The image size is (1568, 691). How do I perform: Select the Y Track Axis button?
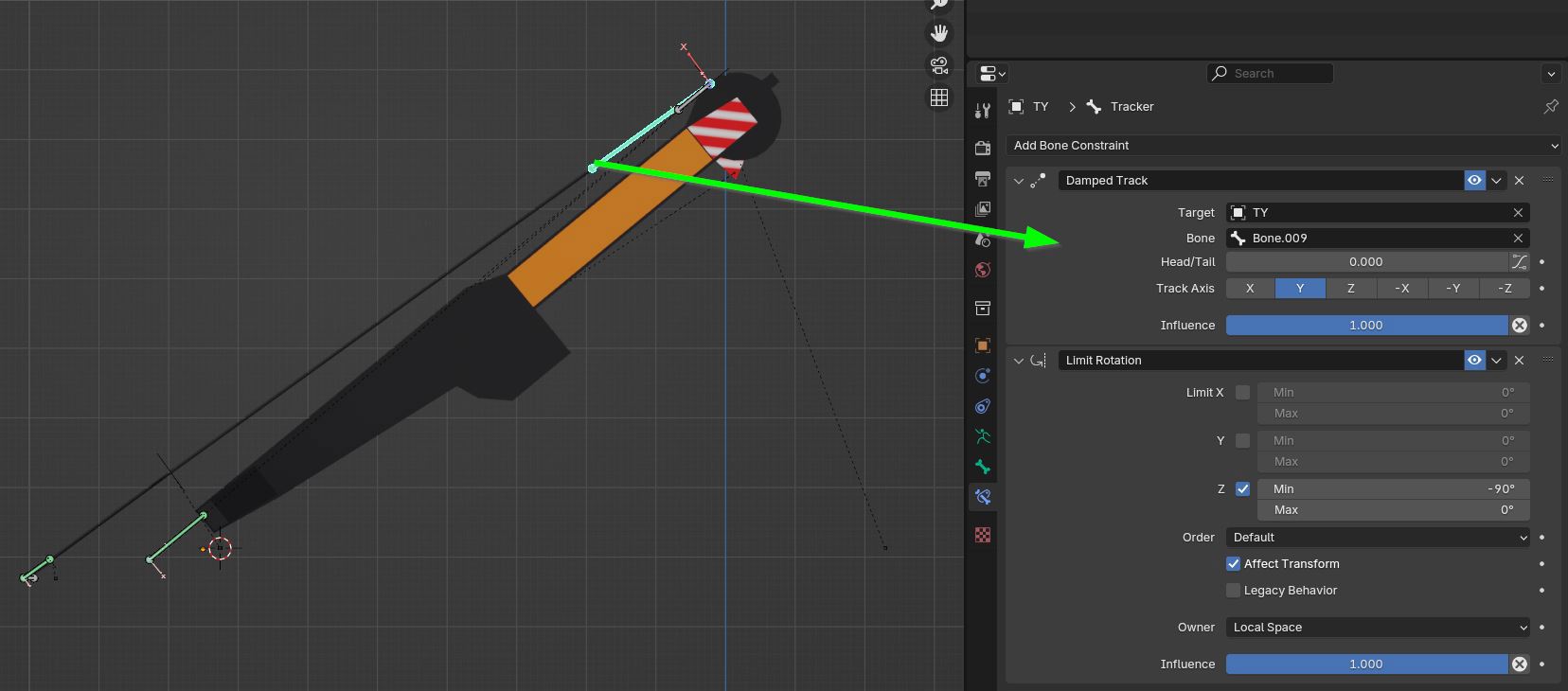click(1300, 288)
